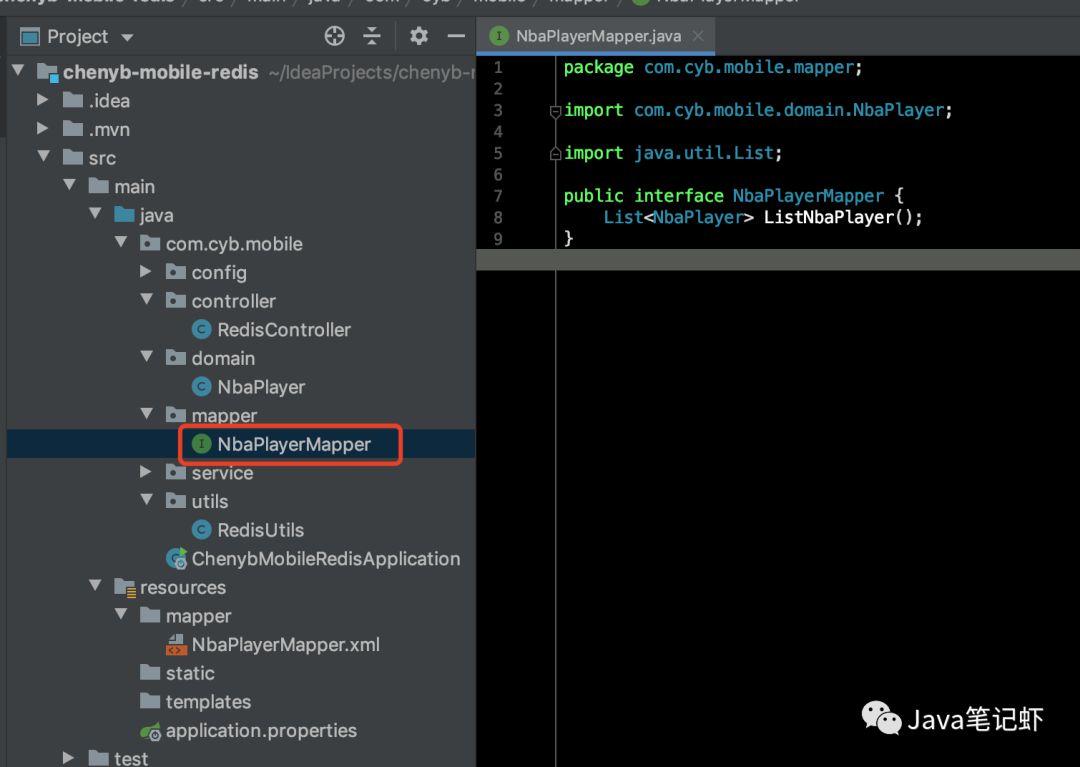Click the NbaPlayerMapper.xml file icon

[x=176, y=644]
